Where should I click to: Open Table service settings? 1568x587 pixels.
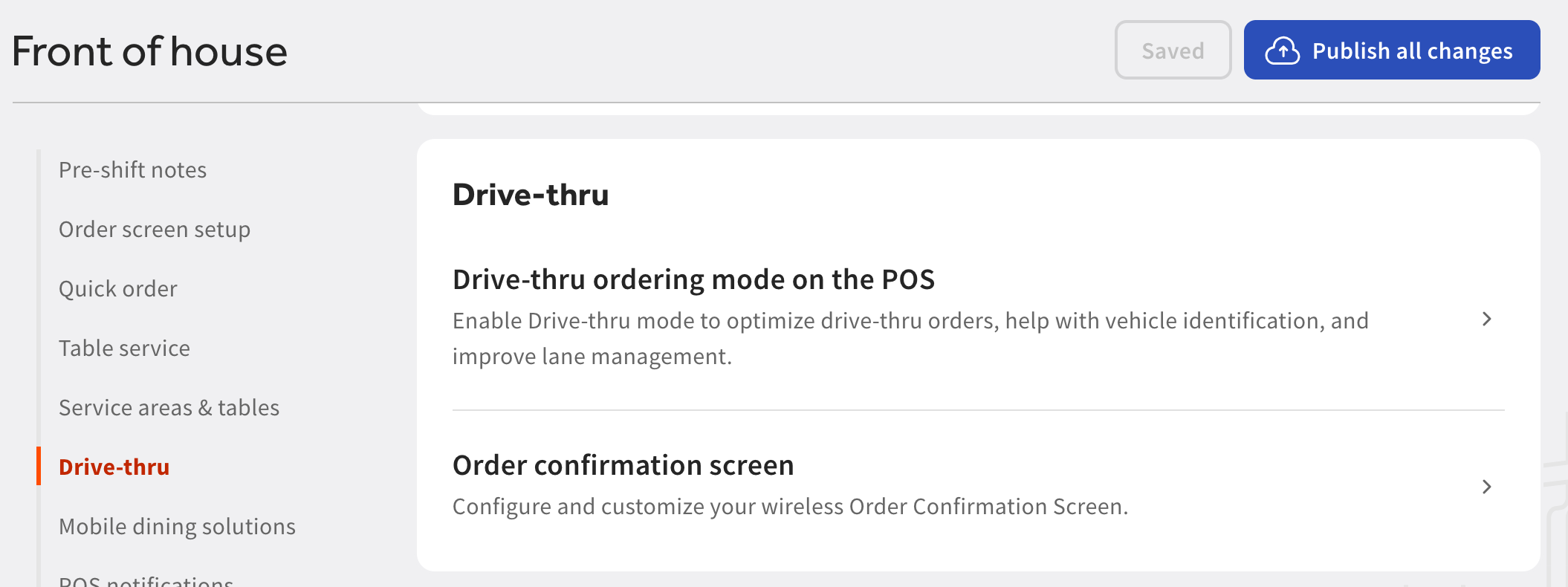(x=124, y=348)
